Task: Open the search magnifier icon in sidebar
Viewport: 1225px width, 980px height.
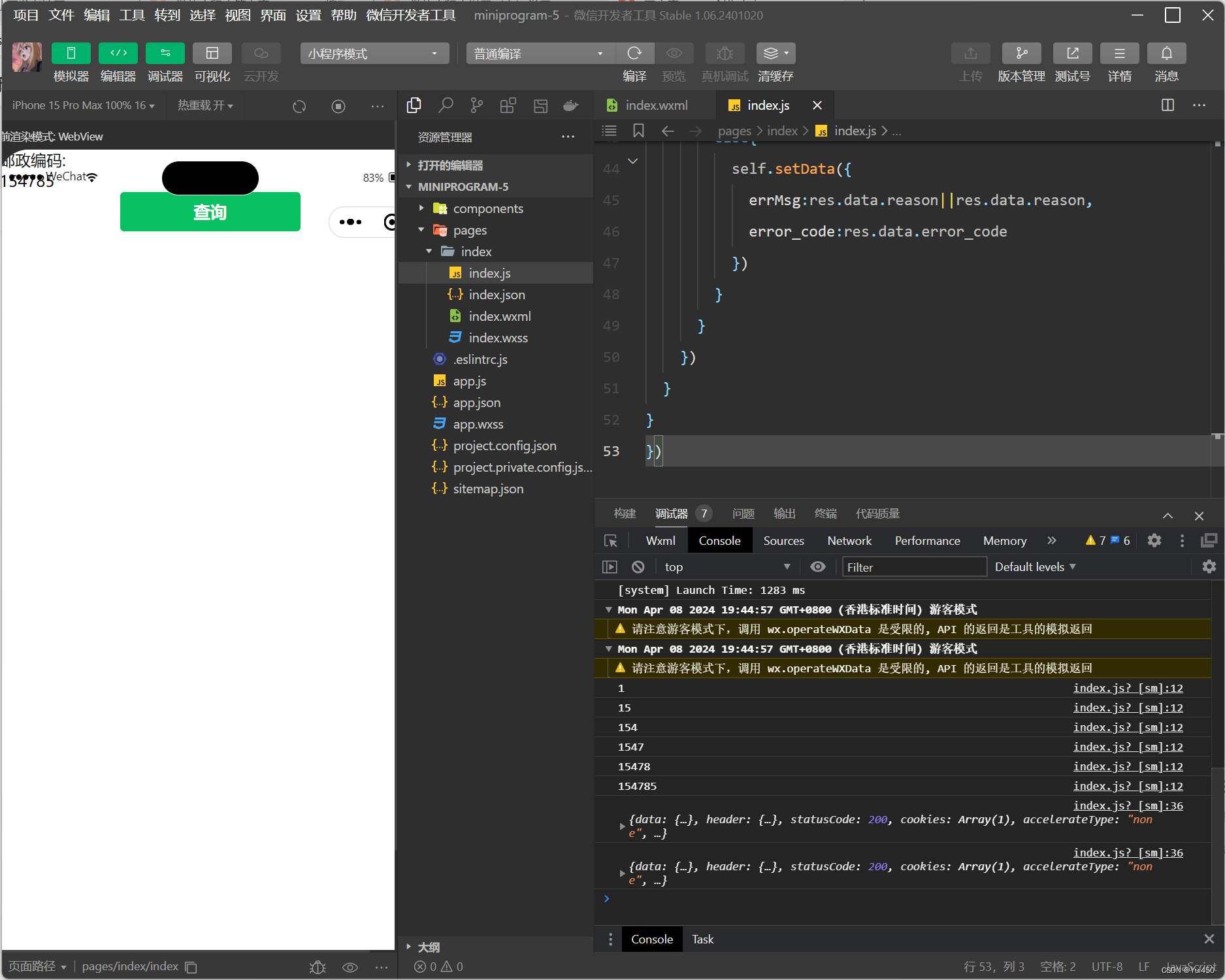Action: point(446,105)
